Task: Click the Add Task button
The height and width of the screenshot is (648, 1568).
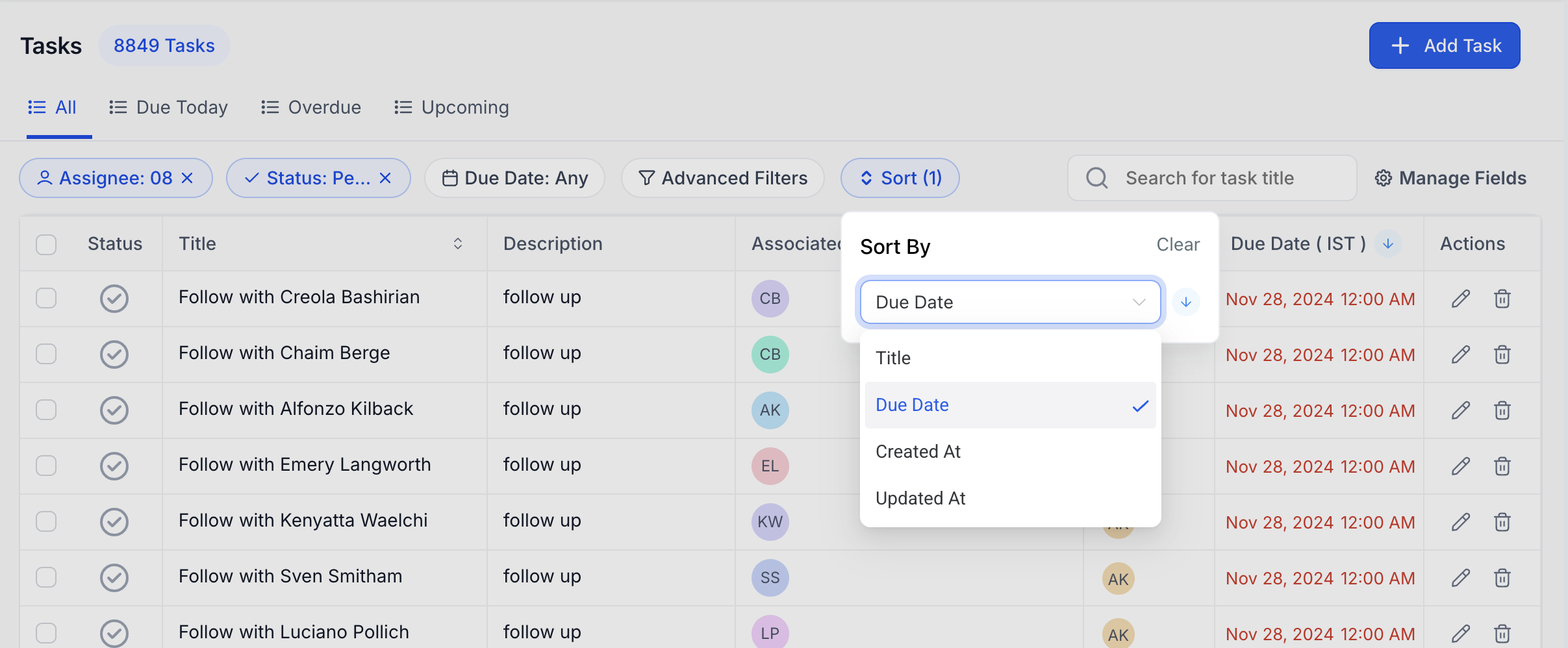Action: [x=1444, y=45]
